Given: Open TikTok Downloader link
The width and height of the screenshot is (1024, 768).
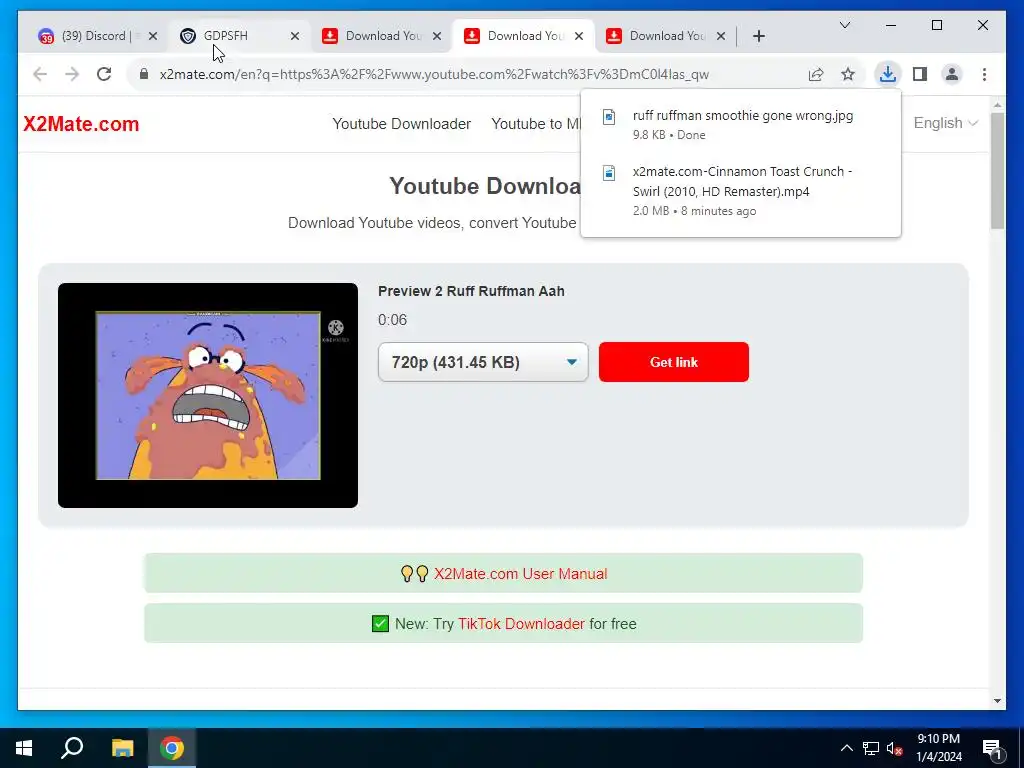Looking at the screenshot, I should coord(521,624).
